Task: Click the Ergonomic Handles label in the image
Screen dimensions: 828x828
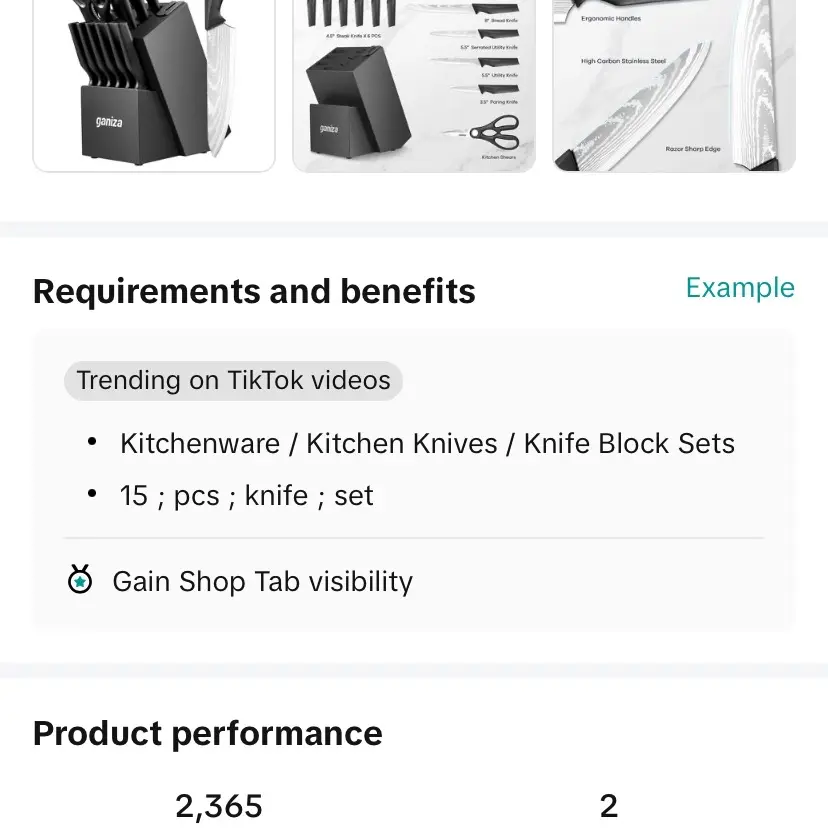Action: point(610,19)
